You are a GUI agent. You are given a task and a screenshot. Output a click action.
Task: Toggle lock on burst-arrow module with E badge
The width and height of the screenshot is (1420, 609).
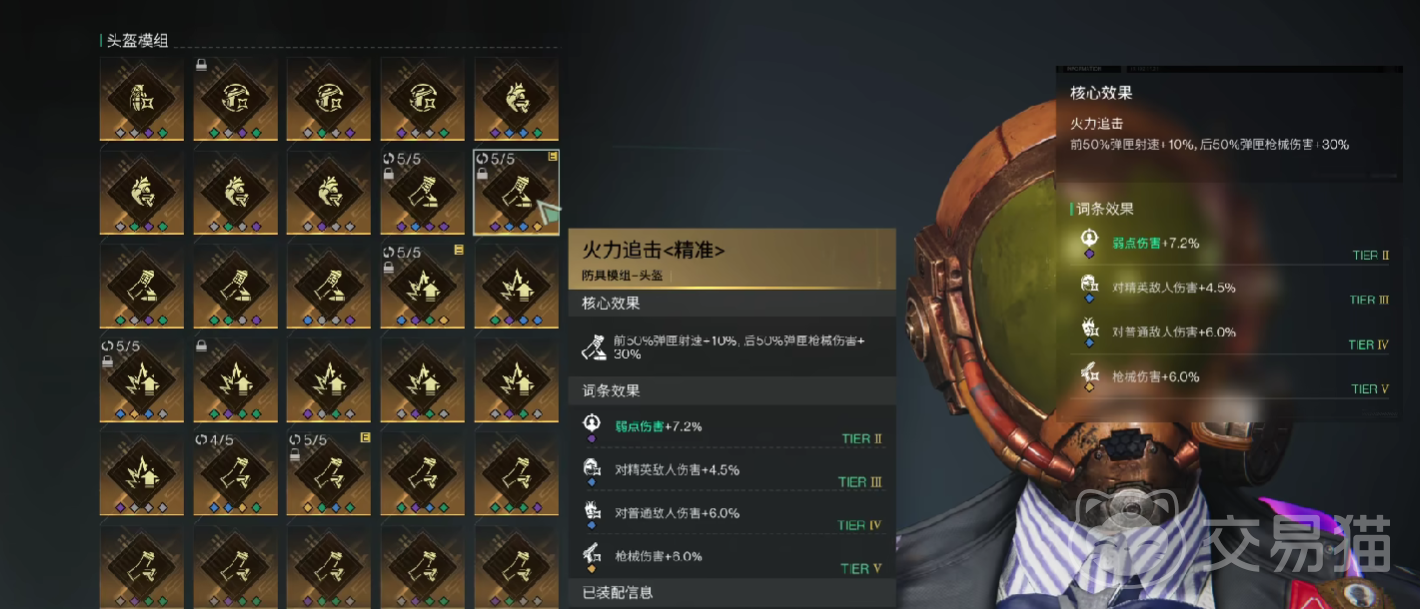(x=389, y=267)
